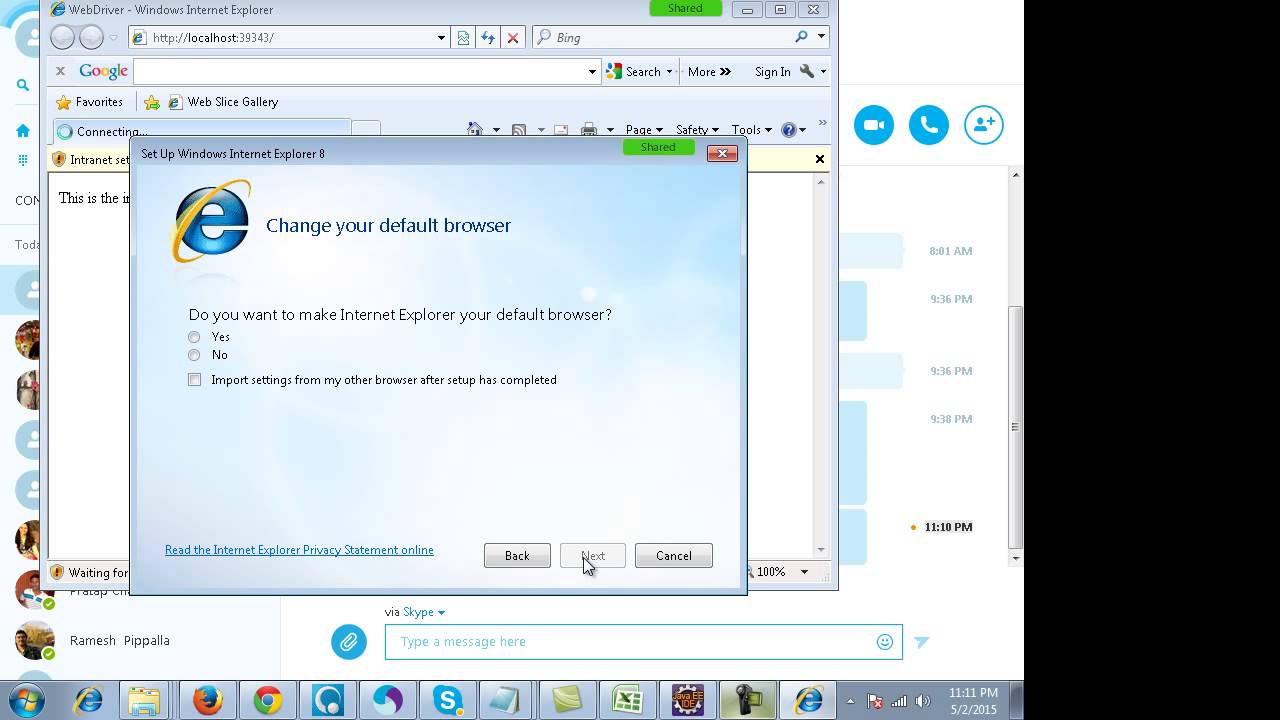This screenshot has height=720, width=1280.
Task: Select the No radio button
Action: tap(194, 355)
